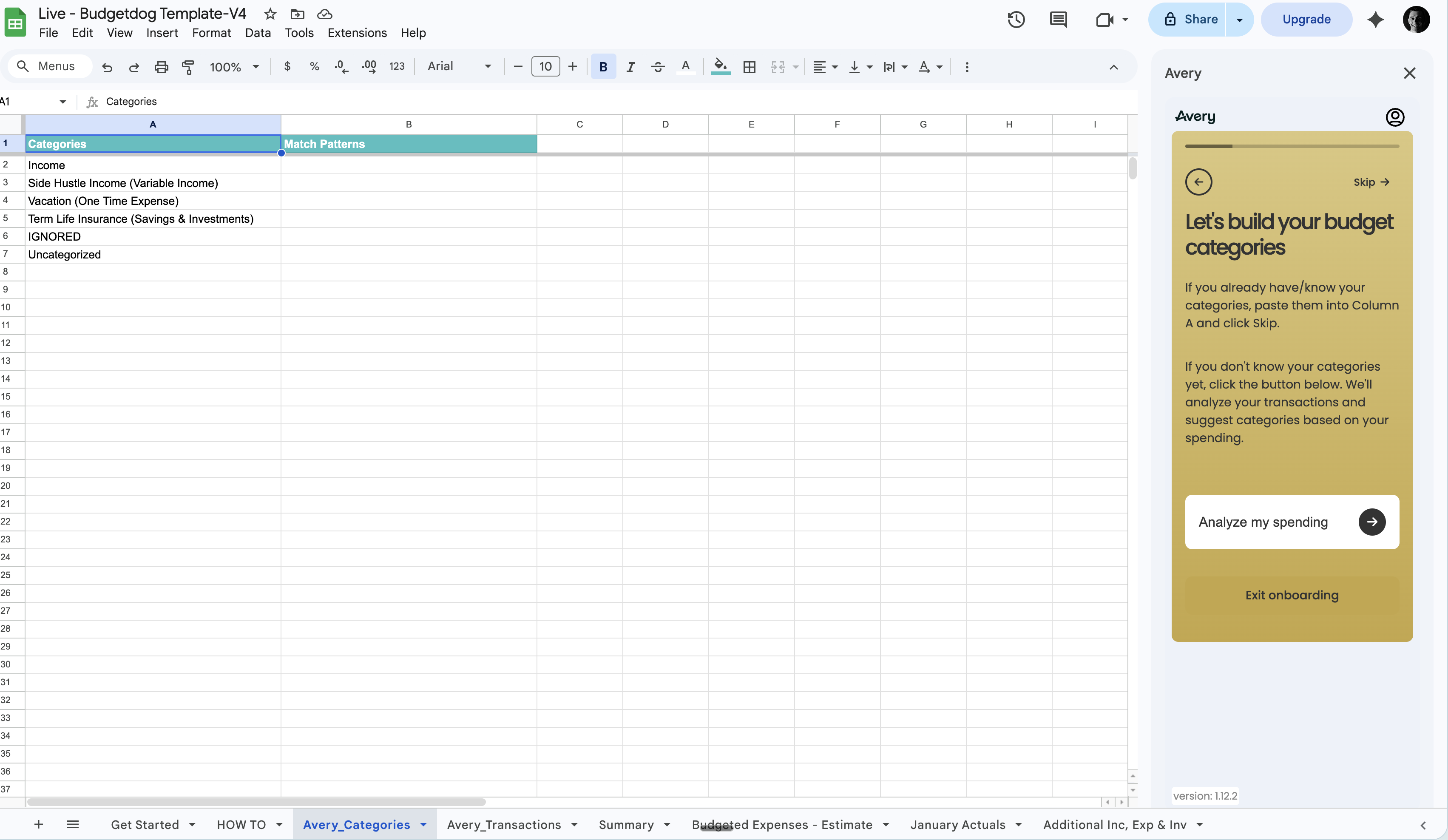
Task: Switch to the Summary sheet tab
Action: tap(627, 825)
